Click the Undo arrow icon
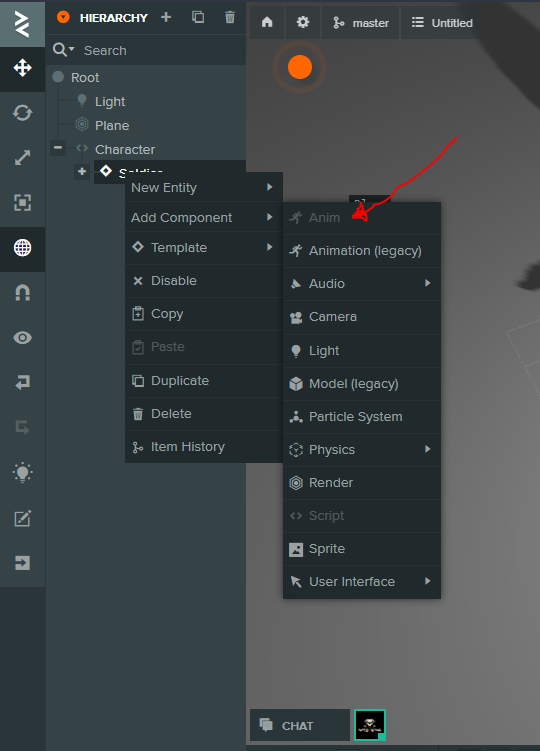 point(23,382)
